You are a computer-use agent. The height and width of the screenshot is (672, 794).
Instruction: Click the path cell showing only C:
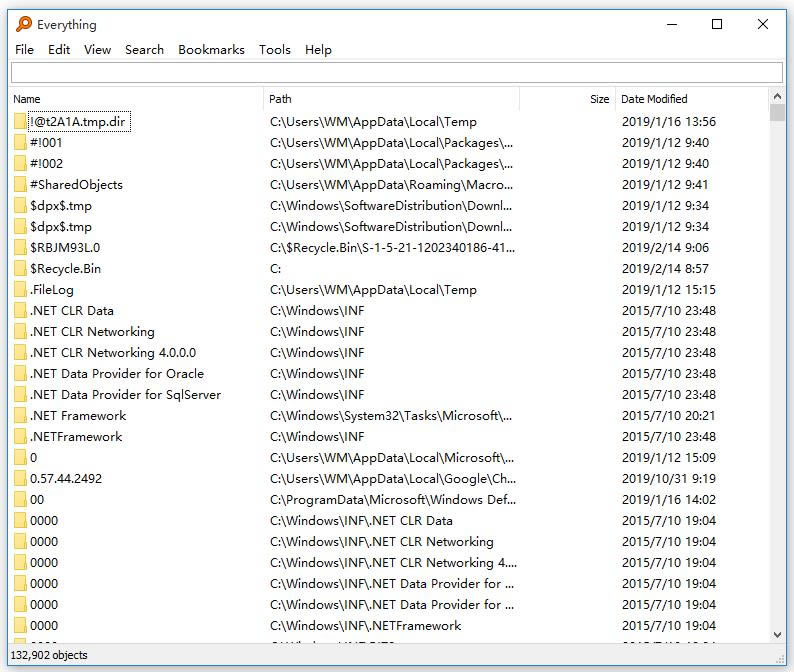275,269
